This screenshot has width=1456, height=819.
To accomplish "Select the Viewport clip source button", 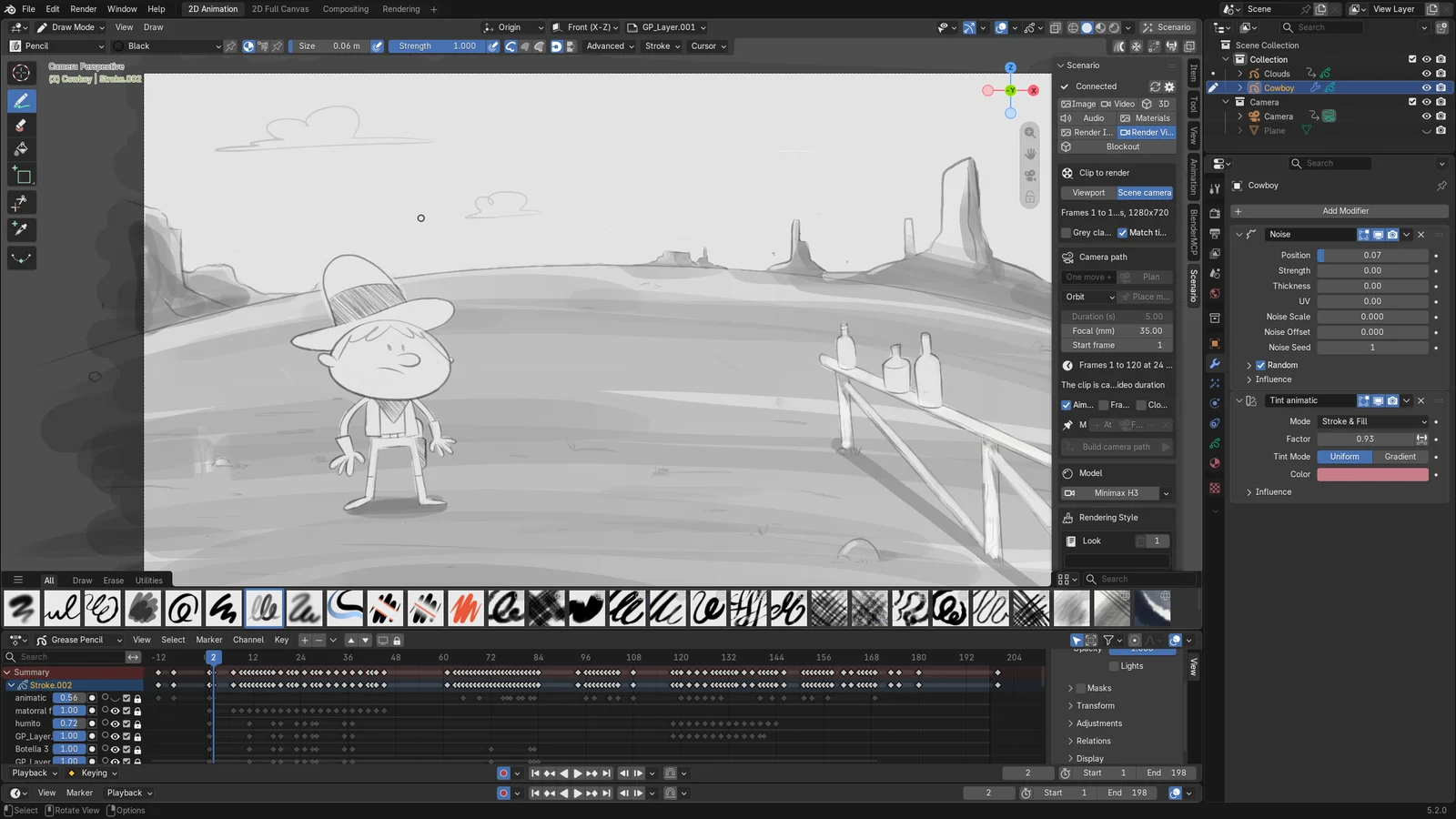I will click(x=1088, y=193).
